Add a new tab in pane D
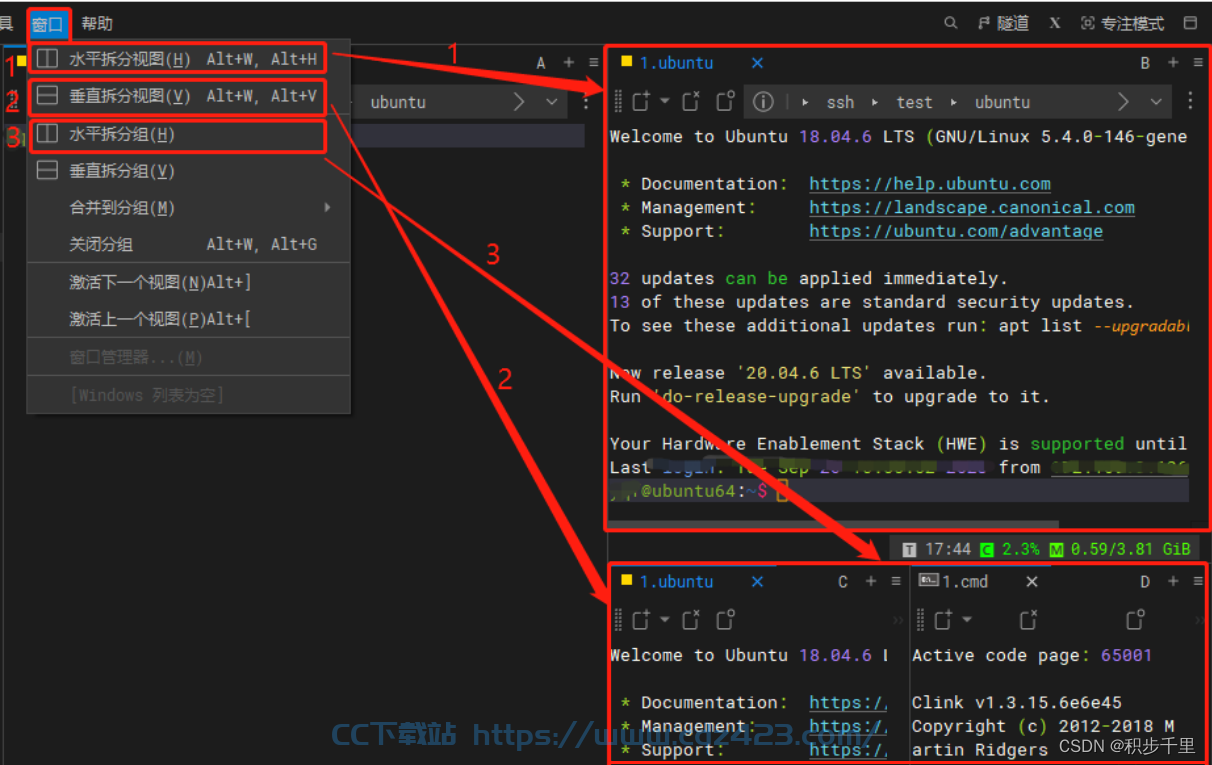Viewport: 1212px width, 765px height. [1173, 582]
